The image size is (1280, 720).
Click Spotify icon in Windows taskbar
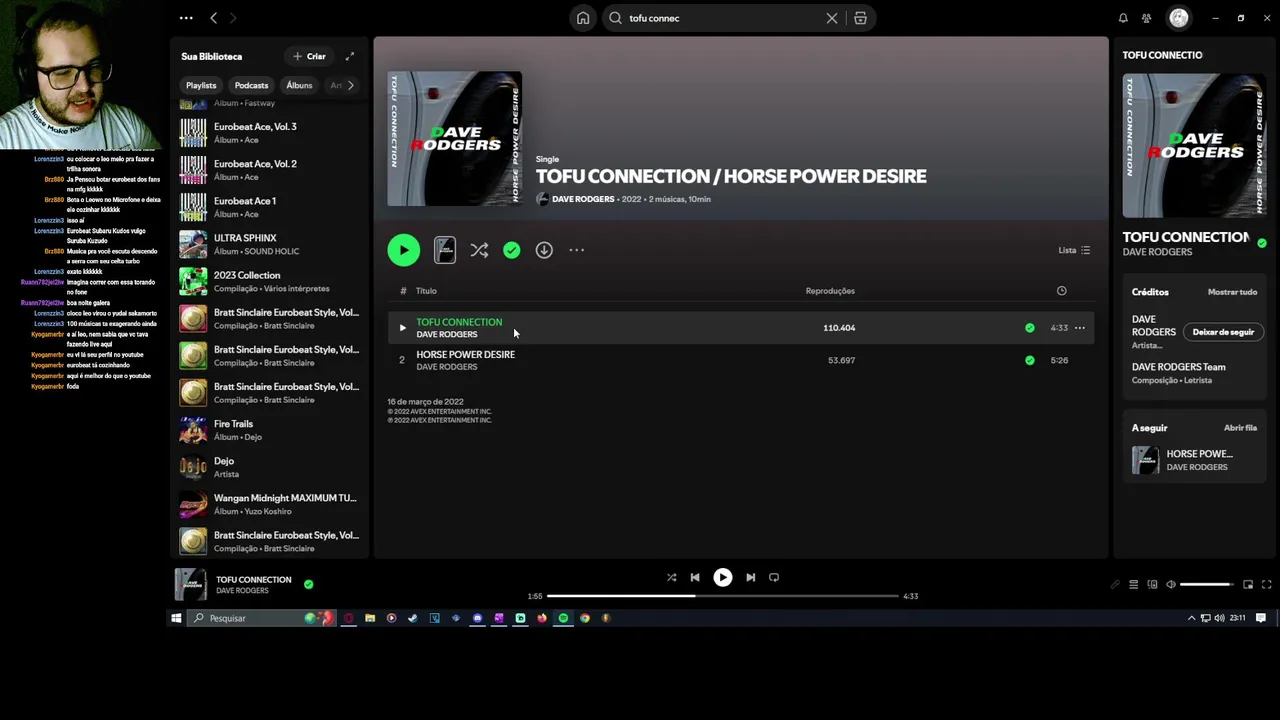click(563, 618)
